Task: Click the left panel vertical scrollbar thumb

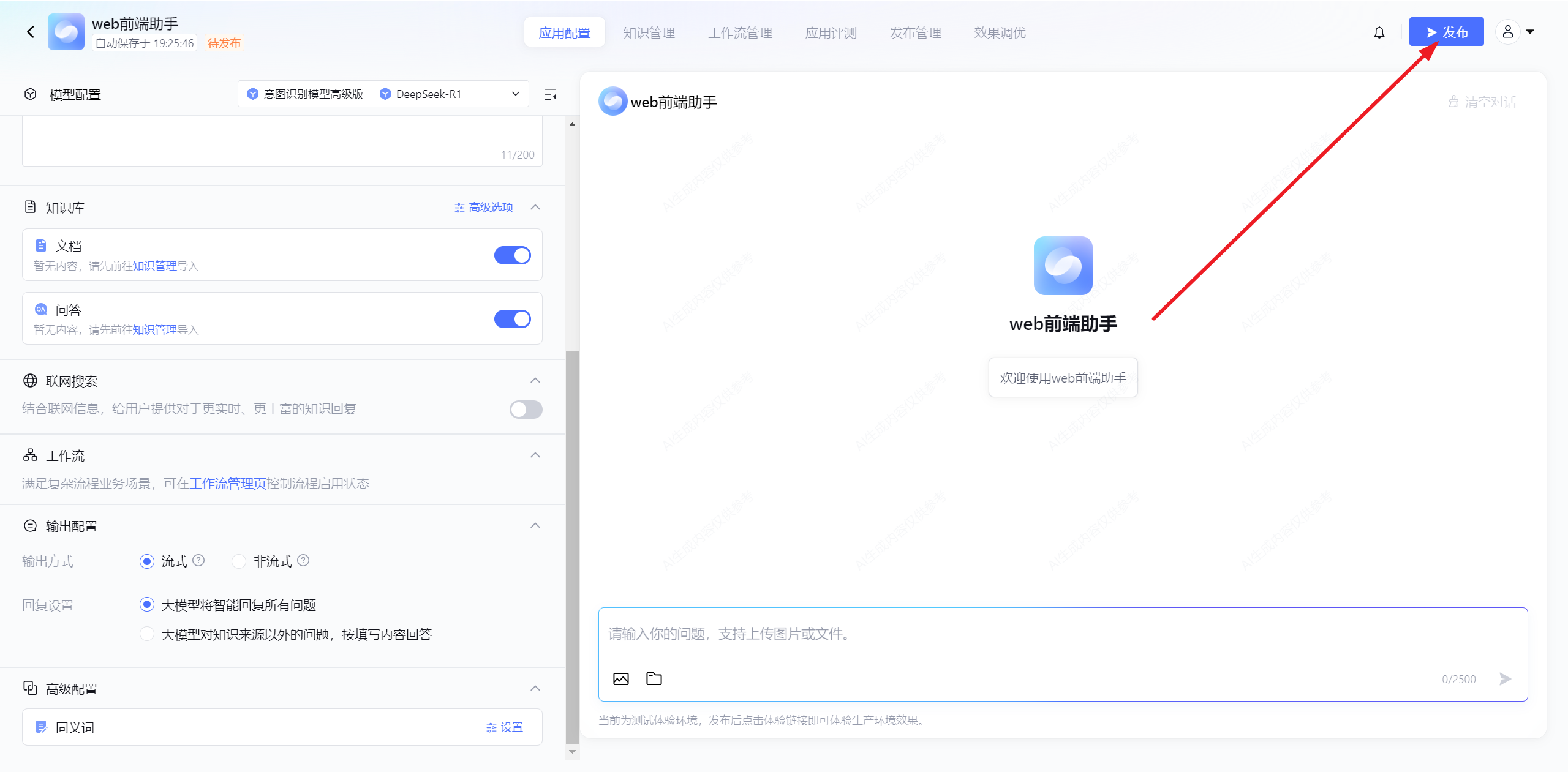Action: [572, 547]
